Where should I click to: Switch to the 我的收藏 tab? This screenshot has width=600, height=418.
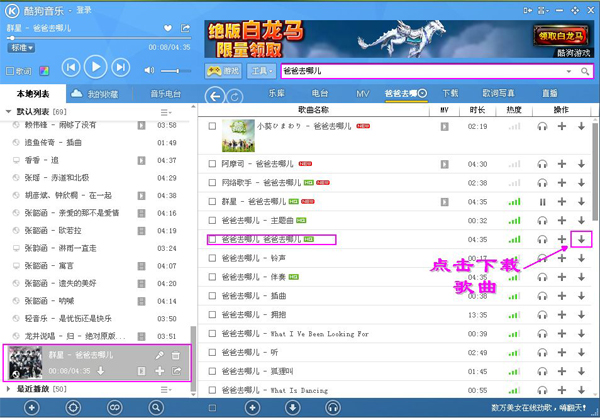tap(95, 94)
